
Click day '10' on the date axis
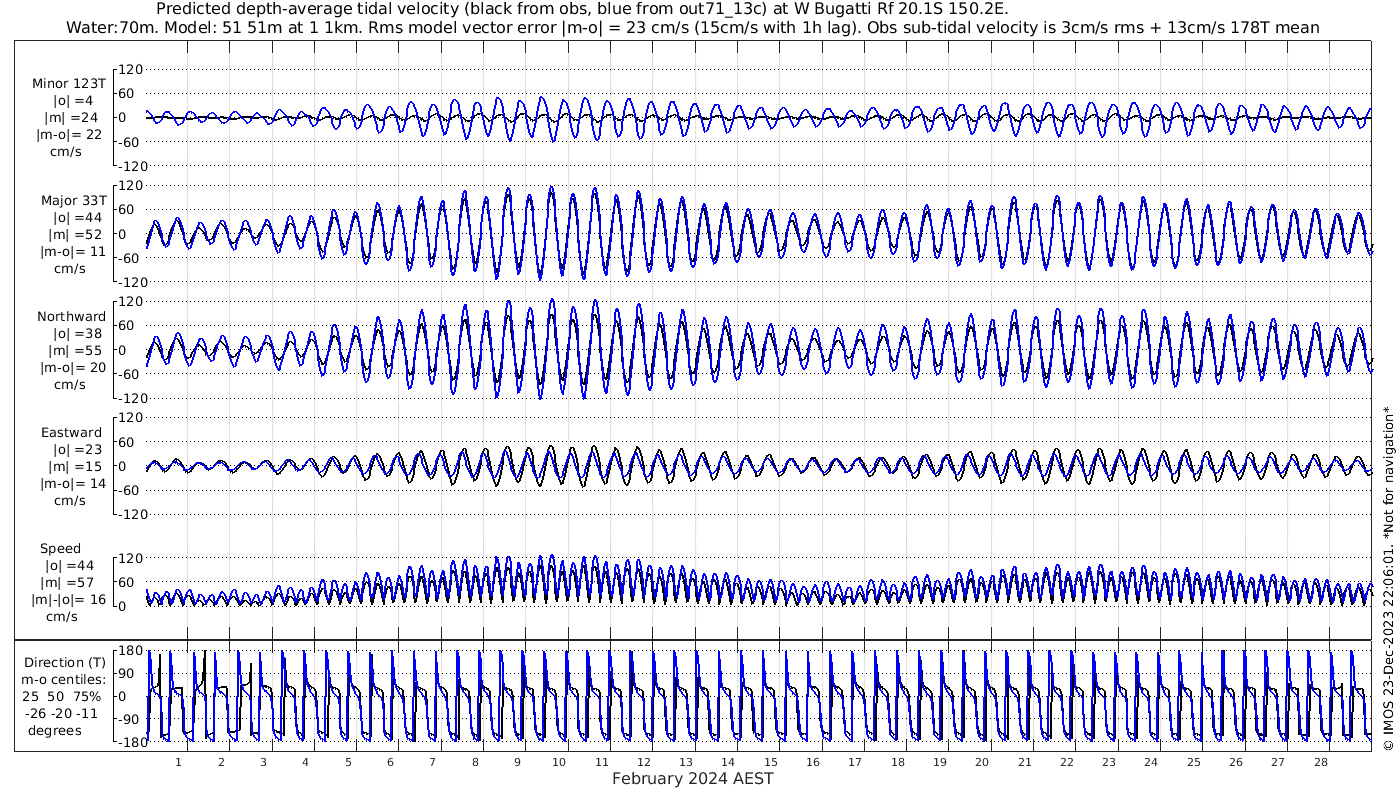click(x=559, y=762)
